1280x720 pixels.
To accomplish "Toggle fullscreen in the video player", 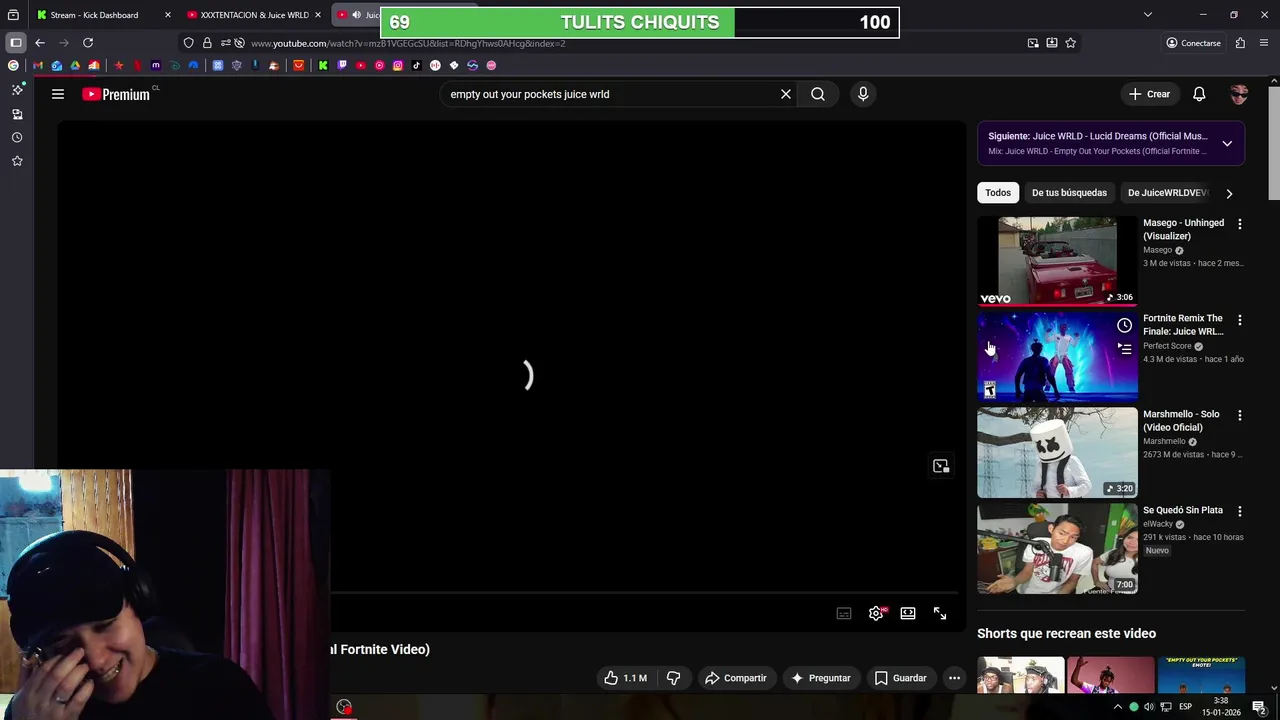I will click(940, 613).
